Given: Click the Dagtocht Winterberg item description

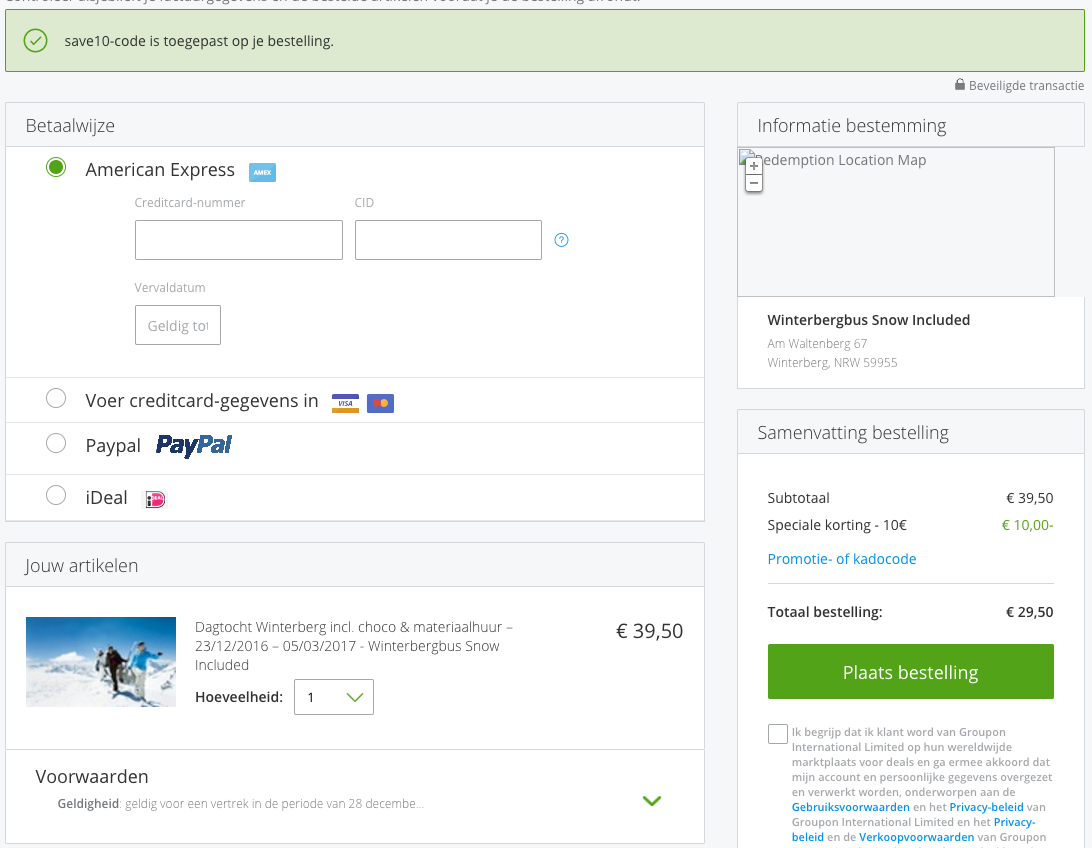Looking at the screenshot, I should pyautogui.click(x=354, y=646).
